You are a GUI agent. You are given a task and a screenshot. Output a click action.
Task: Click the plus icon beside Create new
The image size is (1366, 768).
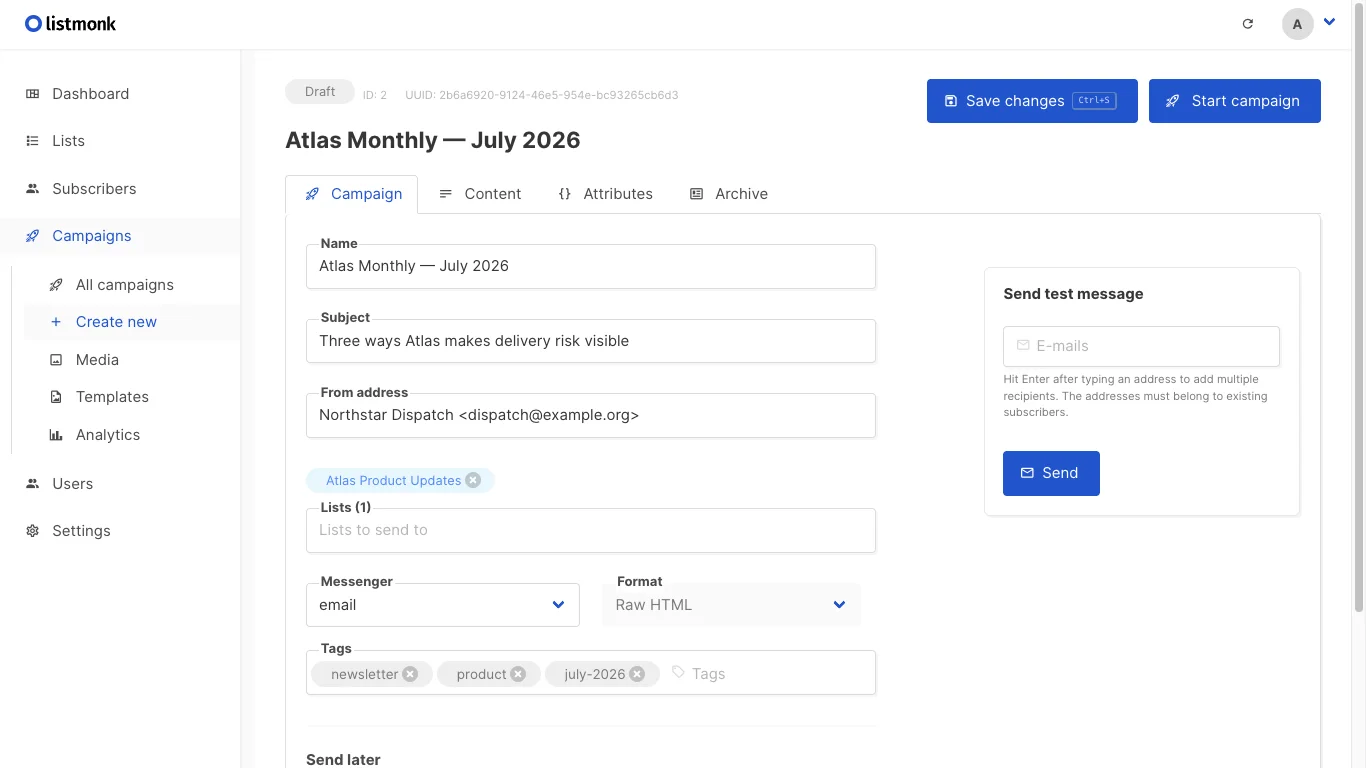click(x=56, y=322)
